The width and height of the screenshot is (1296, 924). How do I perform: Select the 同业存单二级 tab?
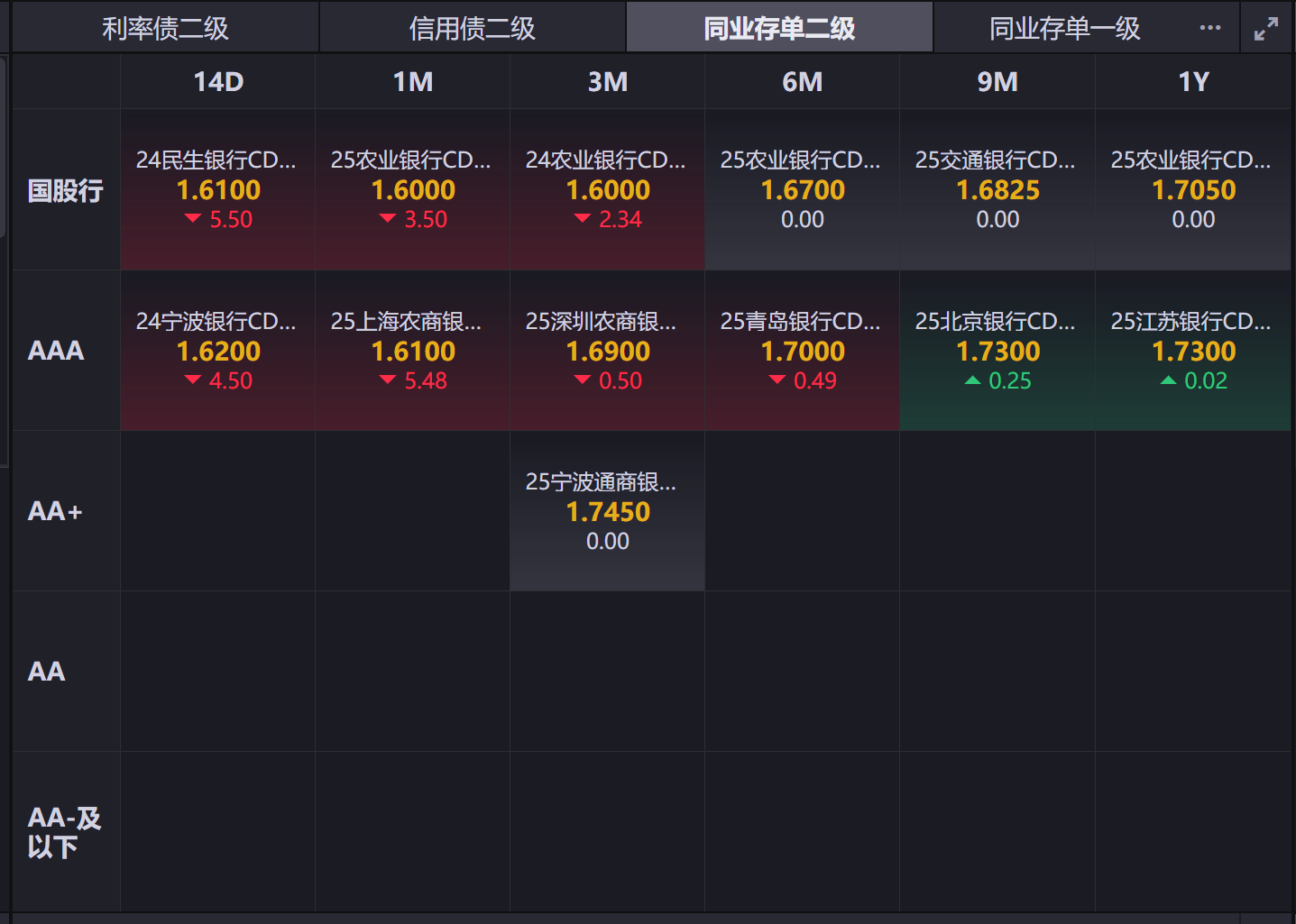pyautogui.click(x=779, y=29)
